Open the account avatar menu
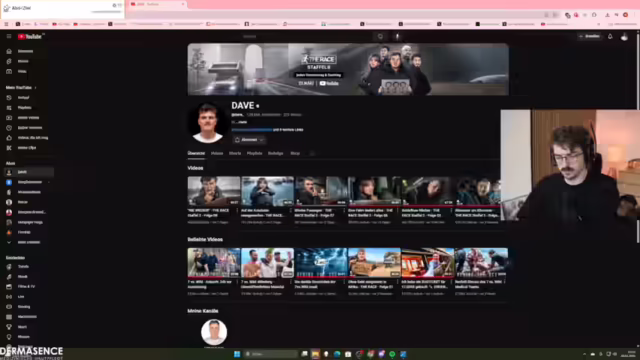The height and width of the screenshot is (360, 640). click(624, 37)
